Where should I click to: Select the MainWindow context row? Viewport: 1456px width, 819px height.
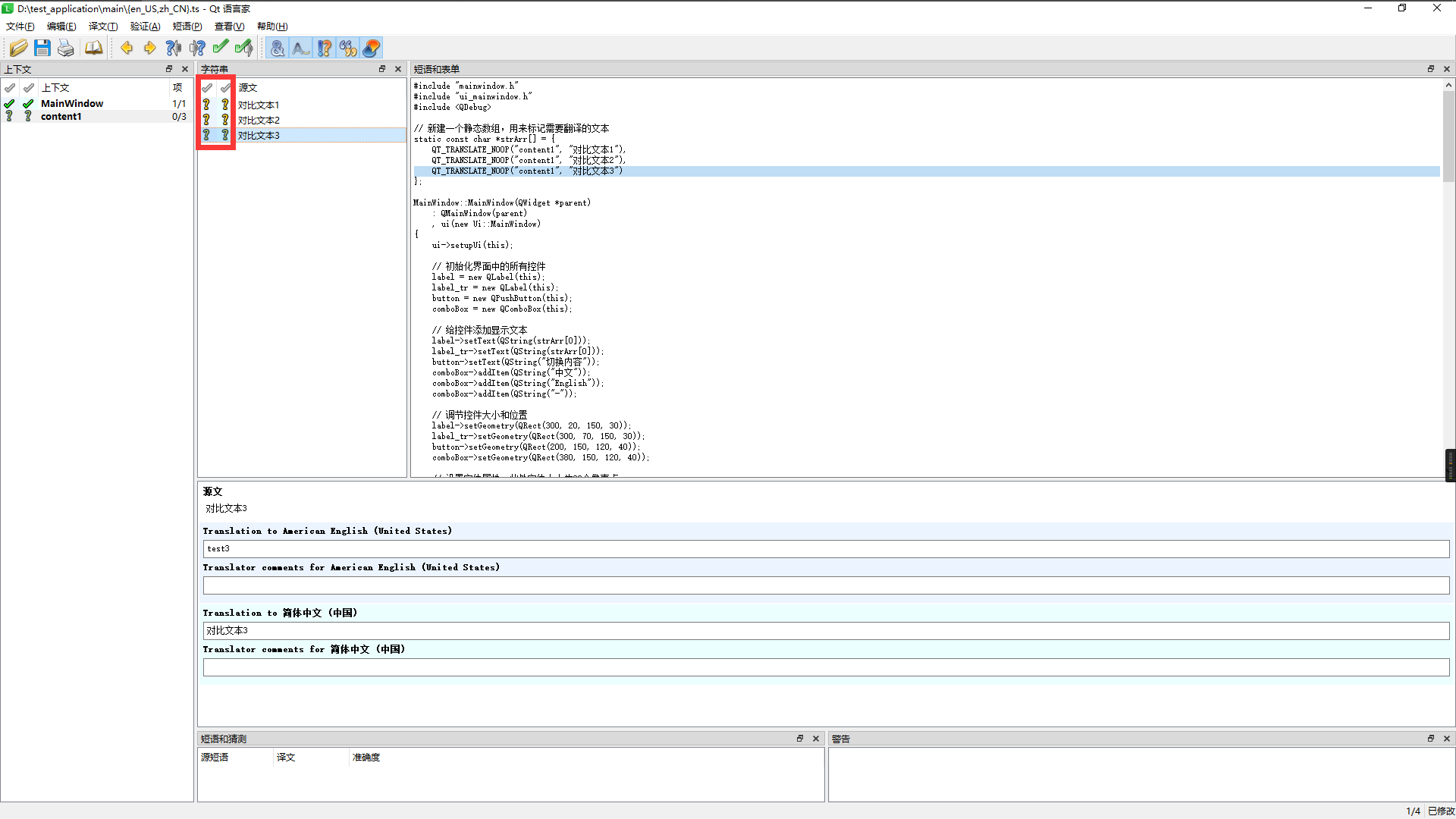96,104
